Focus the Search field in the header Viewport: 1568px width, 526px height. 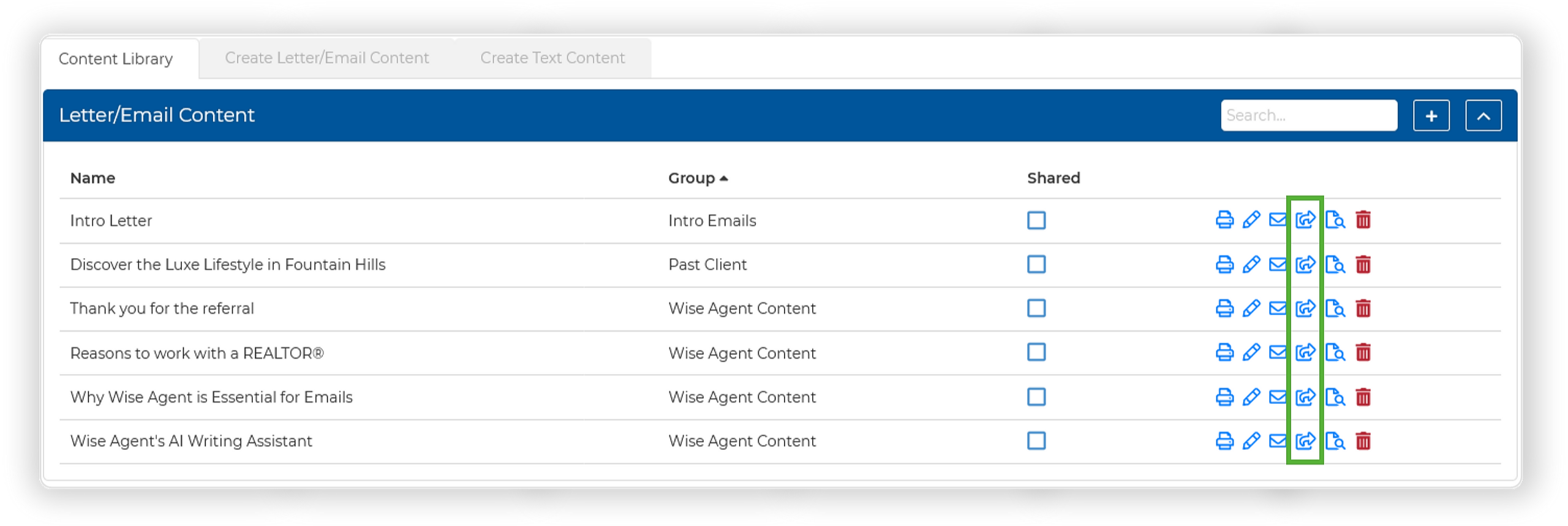click(1308, 115)
